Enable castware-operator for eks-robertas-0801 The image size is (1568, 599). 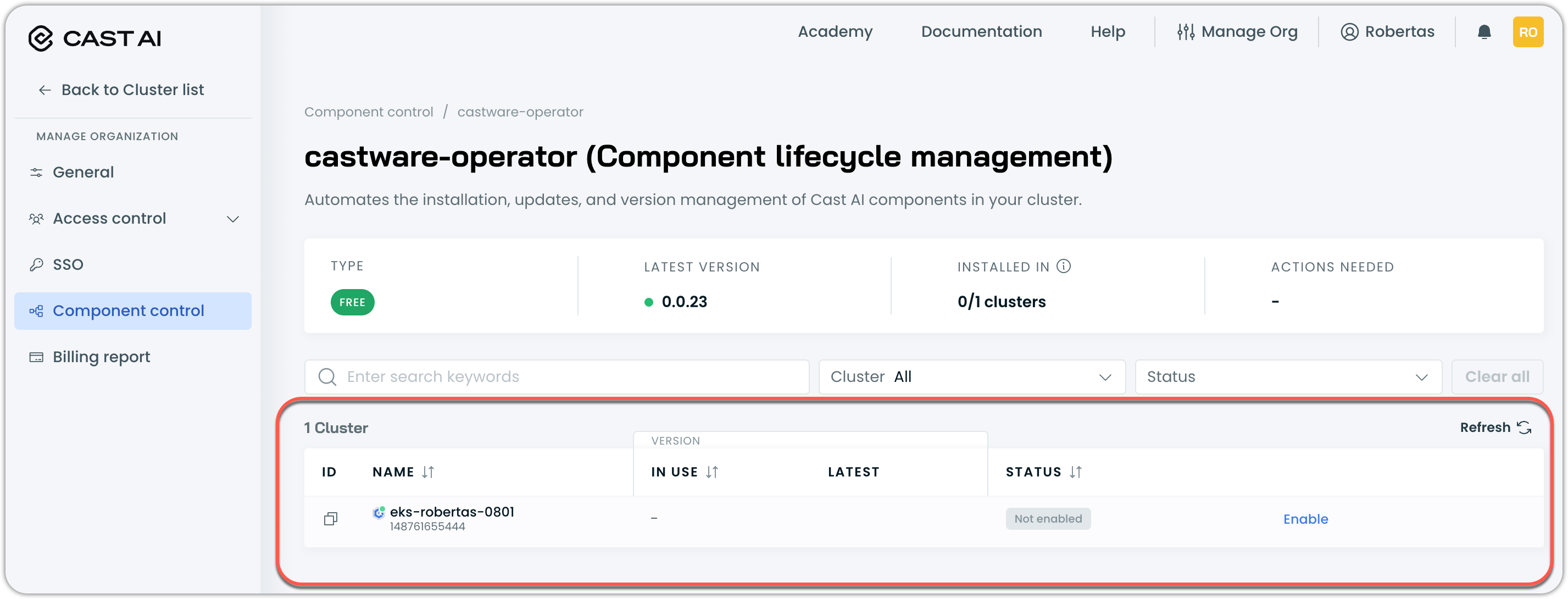pos(1305,519)
